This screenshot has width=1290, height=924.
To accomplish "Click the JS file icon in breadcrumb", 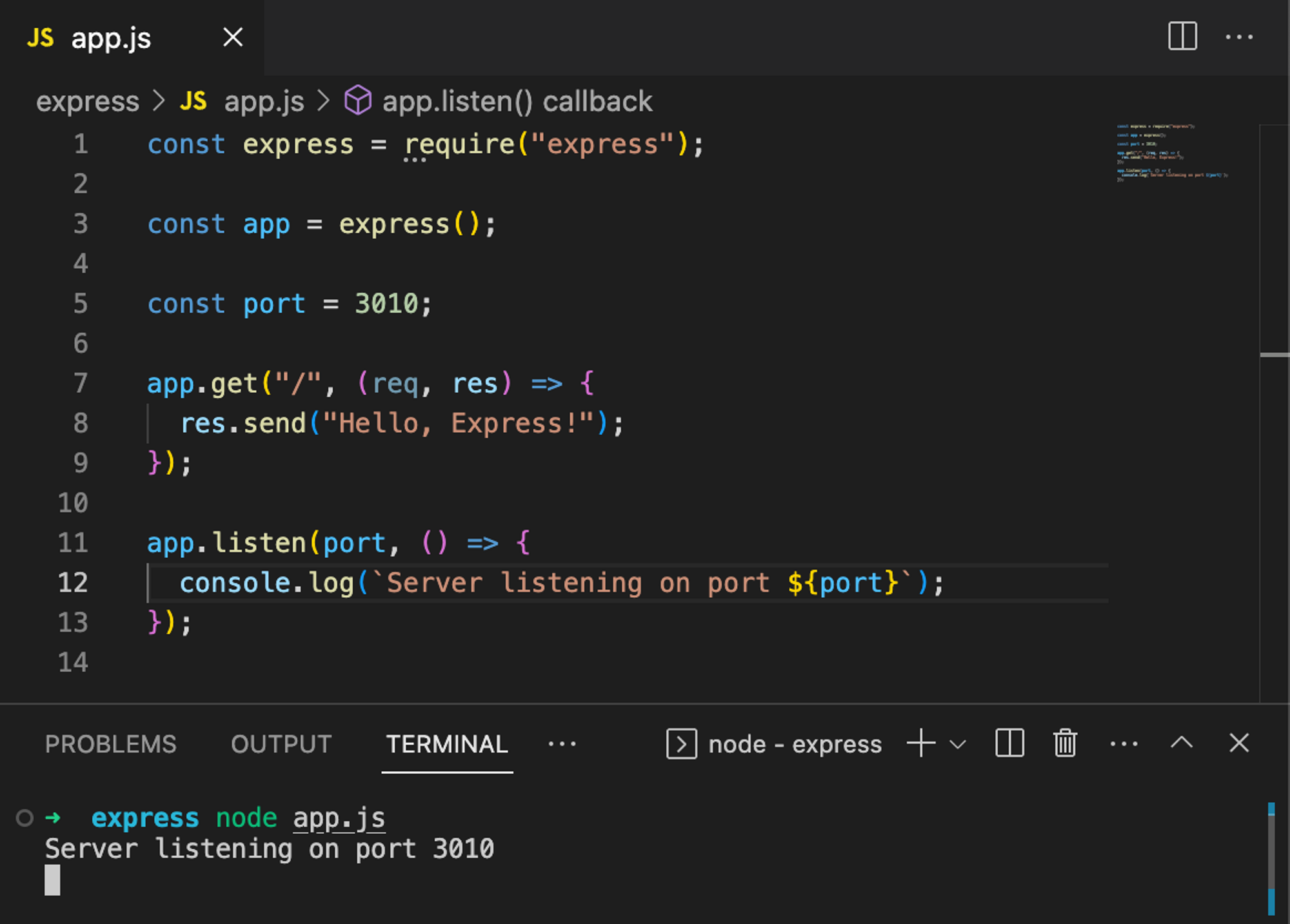I will pyautogui.click(x=193, y=101).
